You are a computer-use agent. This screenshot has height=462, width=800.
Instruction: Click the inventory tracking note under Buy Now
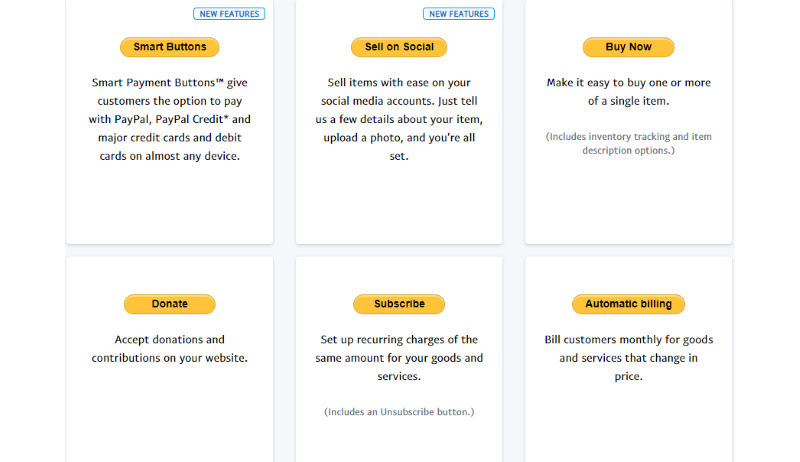(x=629, y=143)
